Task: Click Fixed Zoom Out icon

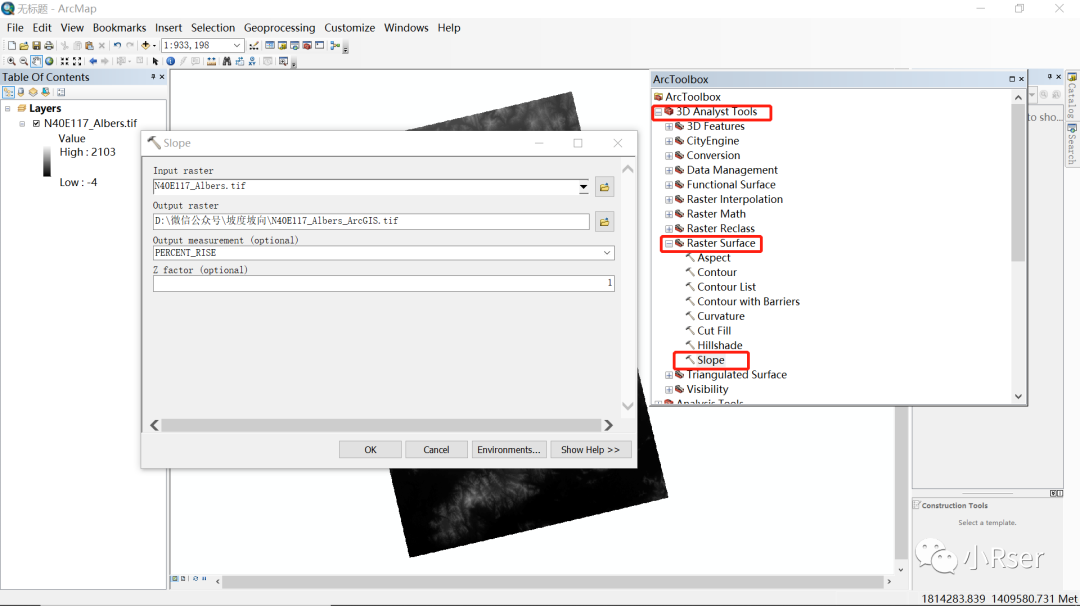Action: click(x=77, y=61)
